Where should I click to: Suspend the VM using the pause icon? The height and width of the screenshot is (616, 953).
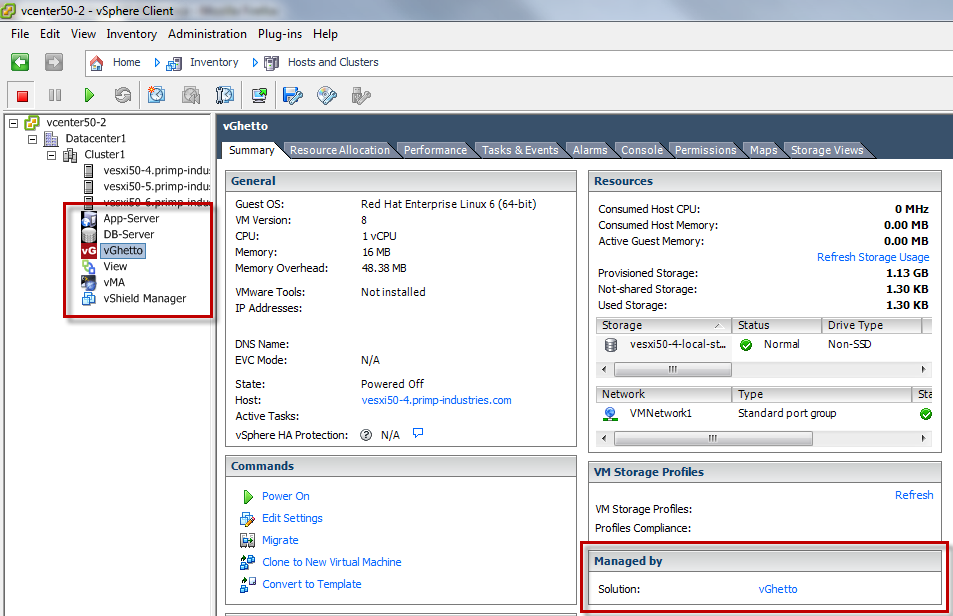click(x=56, y=95)
